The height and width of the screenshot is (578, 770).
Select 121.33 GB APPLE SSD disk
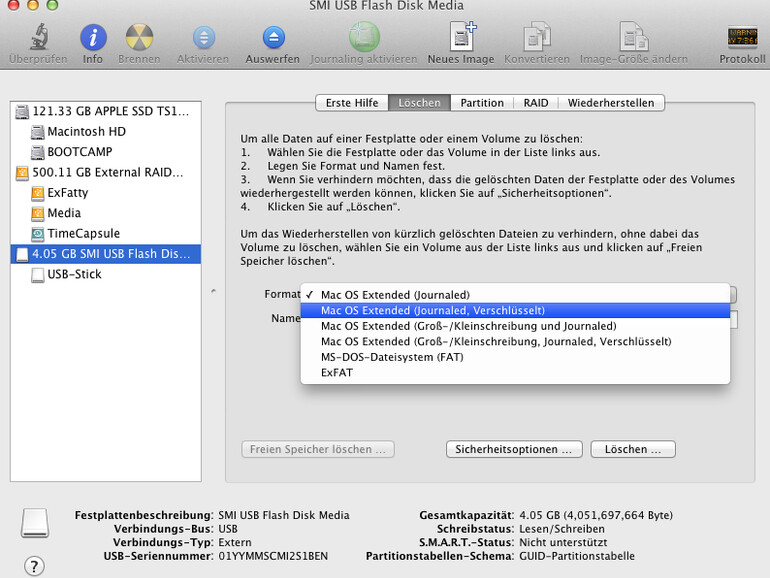point(106,111)
